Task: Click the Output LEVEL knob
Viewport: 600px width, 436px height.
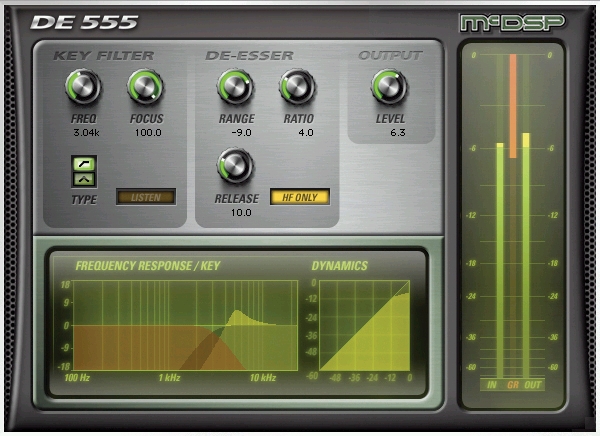Action: (389, 87)
